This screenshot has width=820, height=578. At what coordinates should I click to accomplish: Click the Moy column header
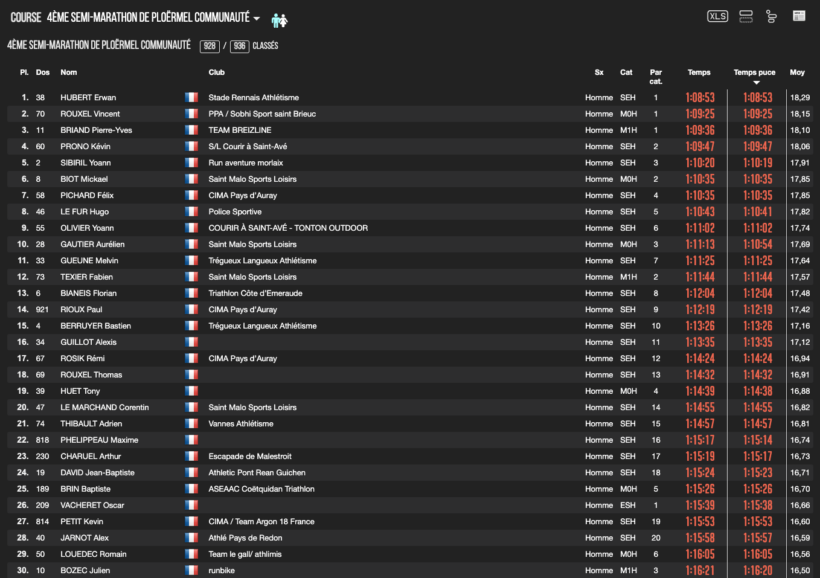(x=797, y=72)
